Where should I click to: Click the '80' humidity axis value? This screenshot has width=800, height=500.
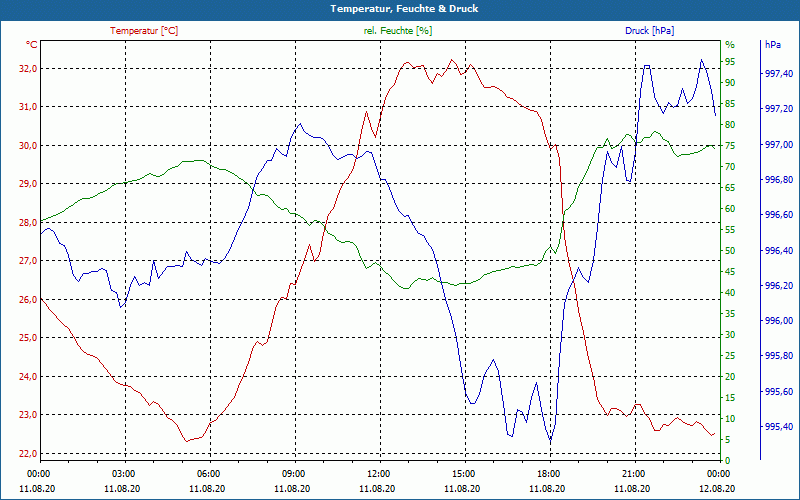coord(730,125)
